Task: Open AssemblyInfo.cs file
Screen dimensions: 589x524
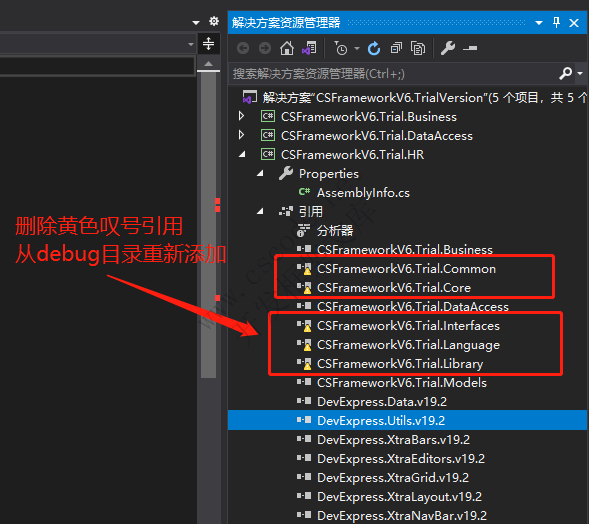Action: click(x=363, y=193)
